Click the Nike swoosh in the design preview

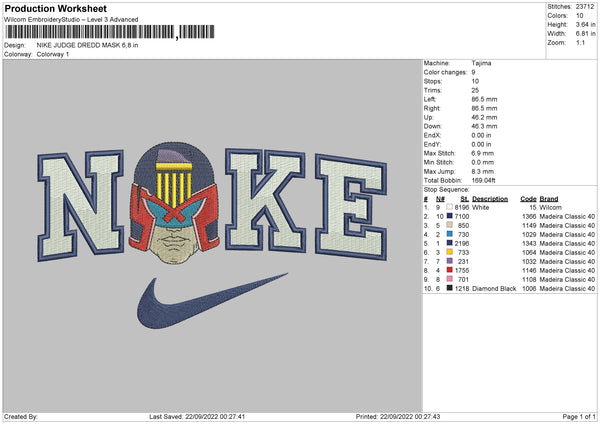(x=212, y=301)
